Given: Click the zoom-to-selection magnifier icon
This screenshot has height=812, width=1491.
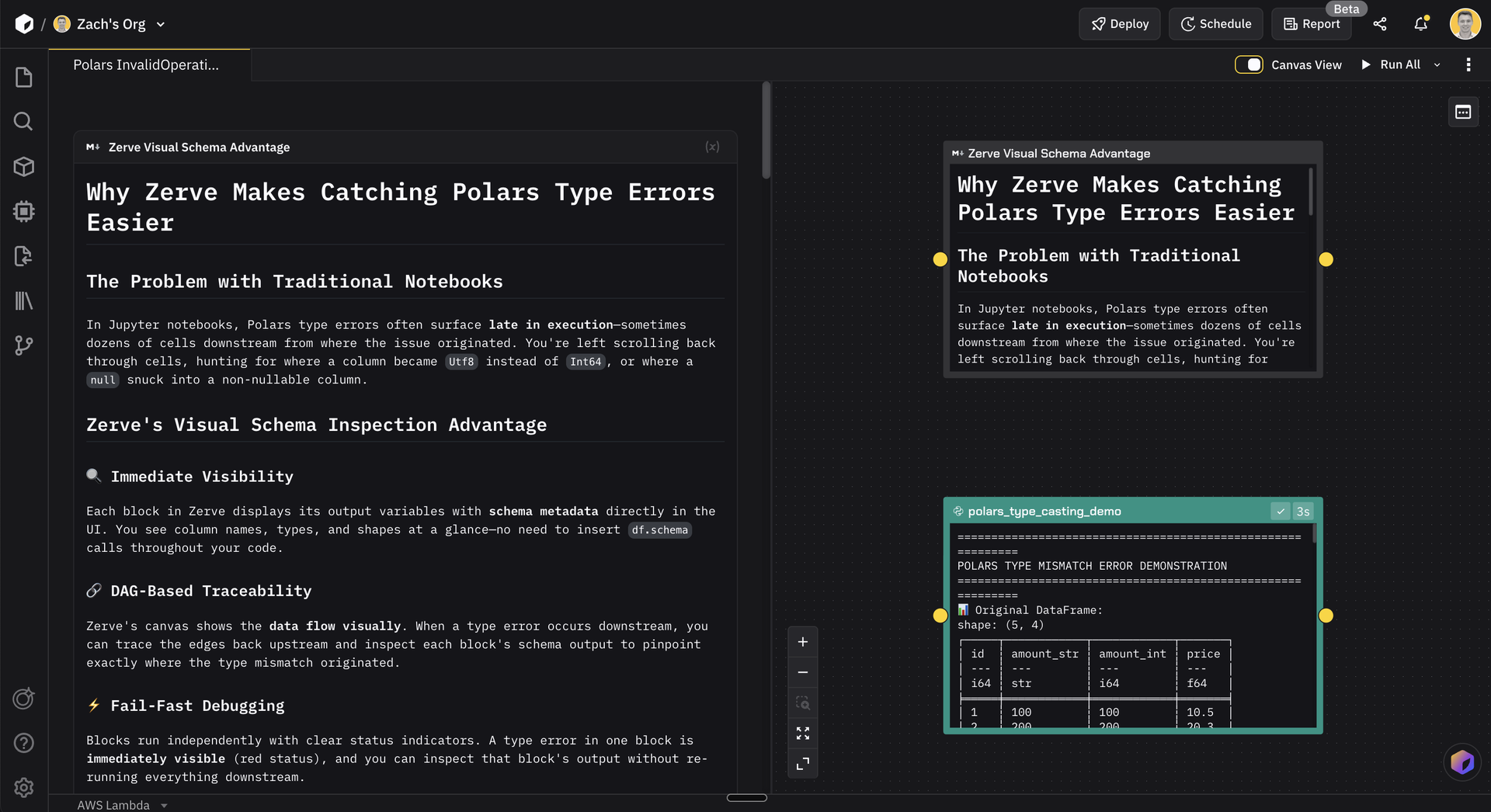Looking at the screenshot, I should tap(803, 703).
